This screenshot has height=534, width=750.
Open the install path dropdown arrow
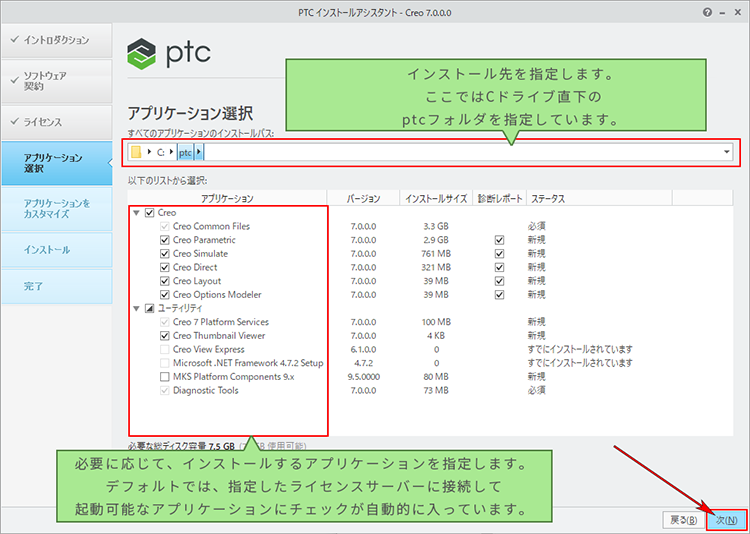coord(727,152)
